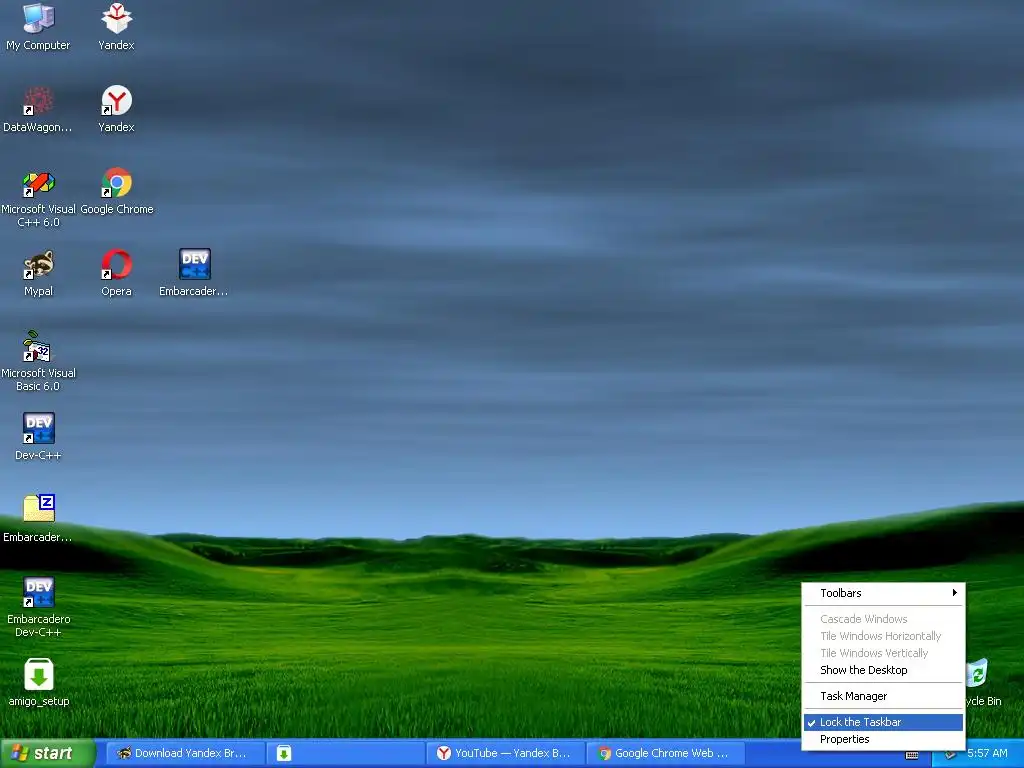Toggle the Lock the Taskbar option

coord(883,722)
